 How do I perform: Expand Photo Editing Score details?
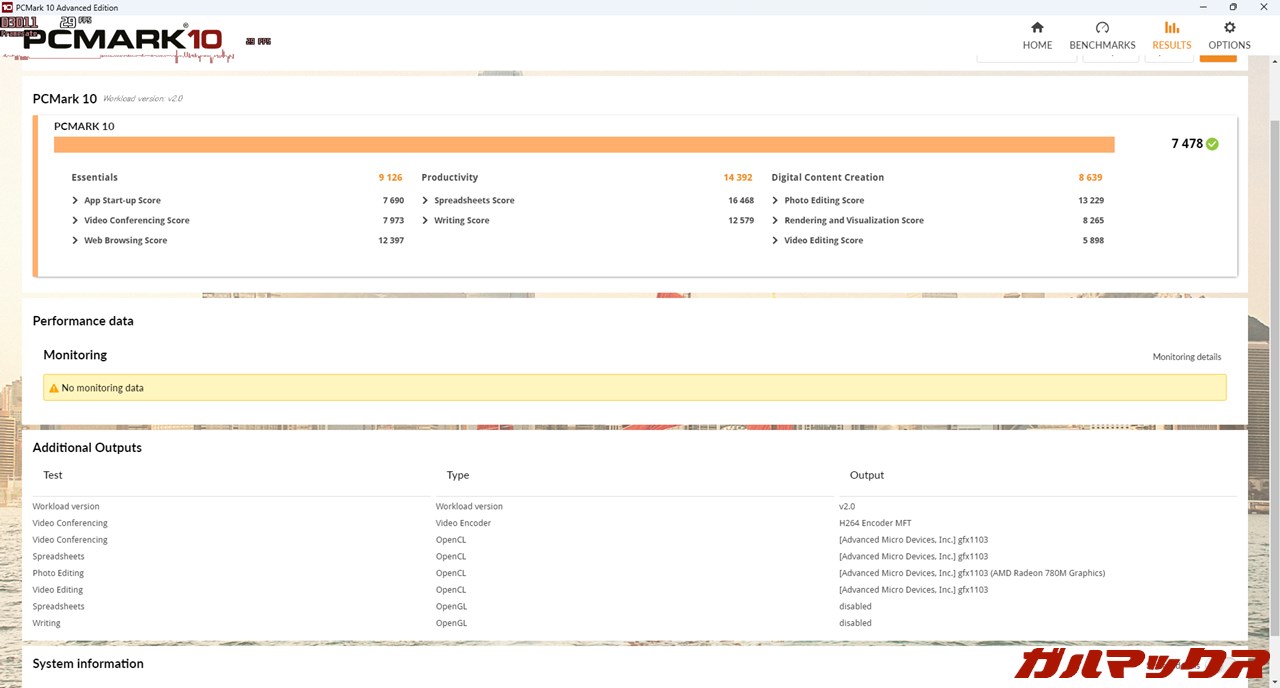[x=775, y=201]
